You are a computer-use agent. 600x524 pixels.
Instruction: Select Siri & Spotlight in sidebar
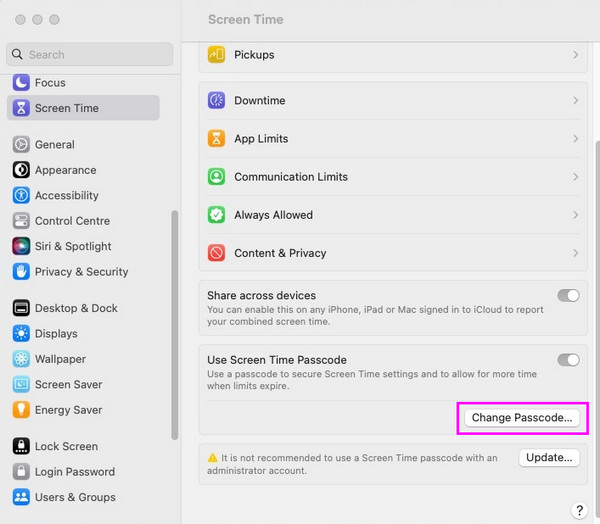pyautogui.click(x=83, y=246)
